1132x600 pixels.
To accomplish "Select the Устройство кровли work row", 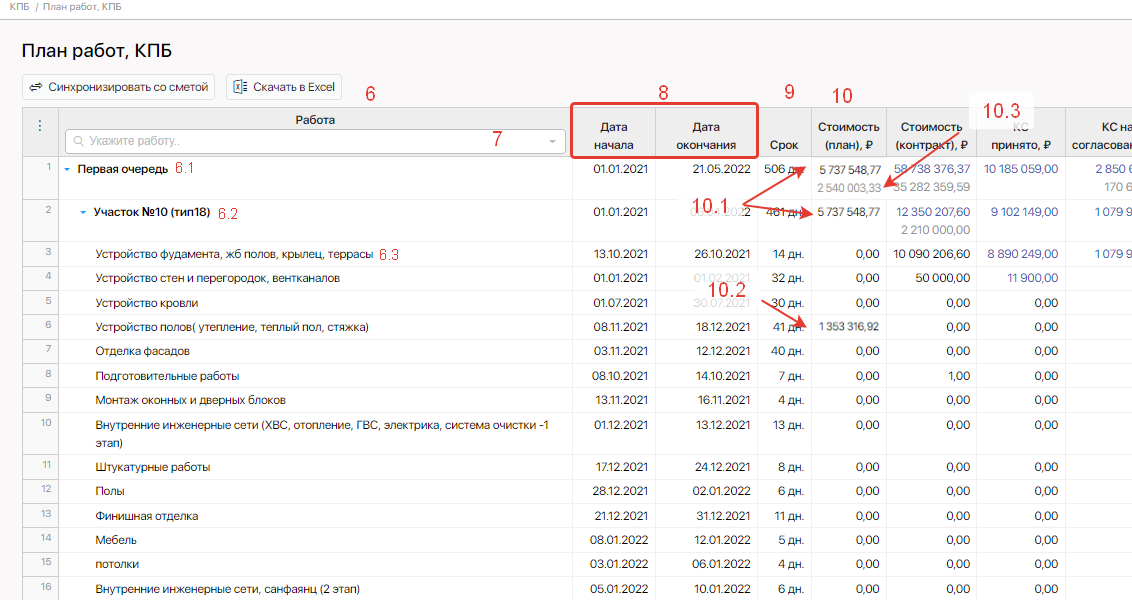I will 147,303.
